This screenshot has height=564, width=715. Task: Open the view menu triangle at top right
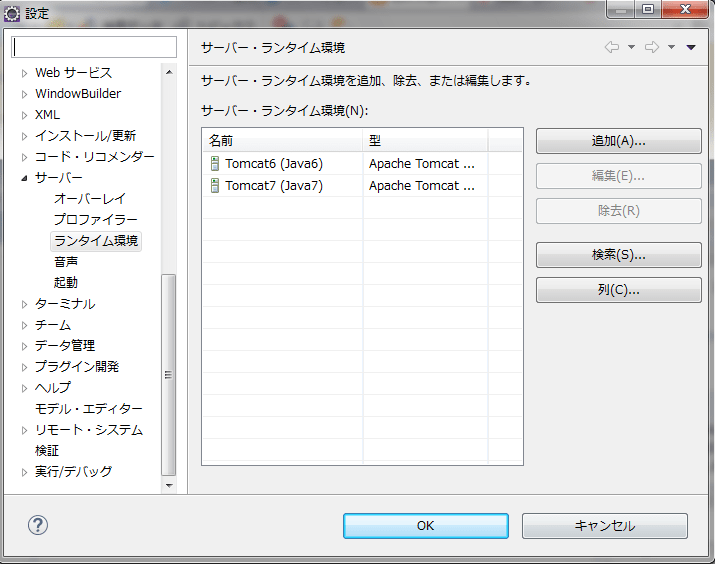[691, 47]
